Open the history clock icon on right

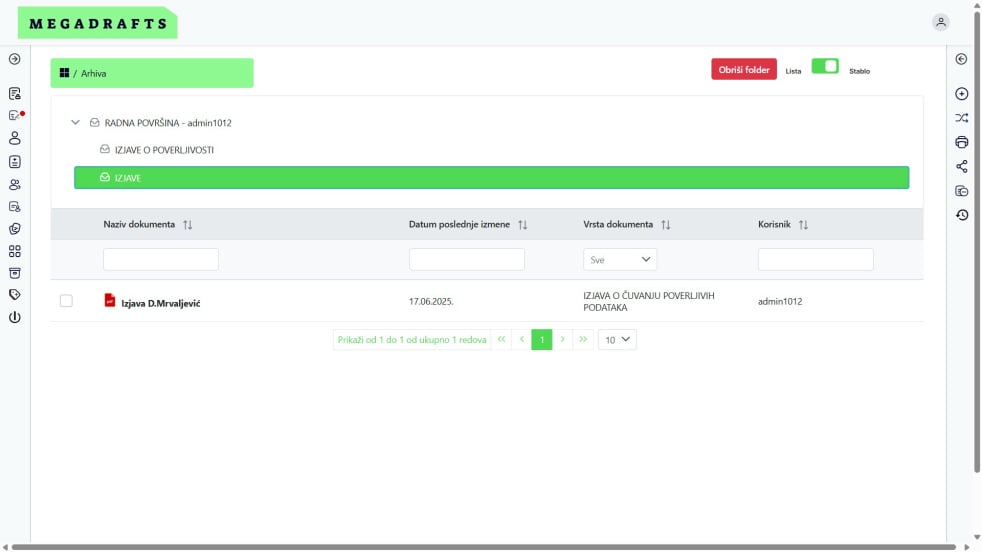[962, 215]
